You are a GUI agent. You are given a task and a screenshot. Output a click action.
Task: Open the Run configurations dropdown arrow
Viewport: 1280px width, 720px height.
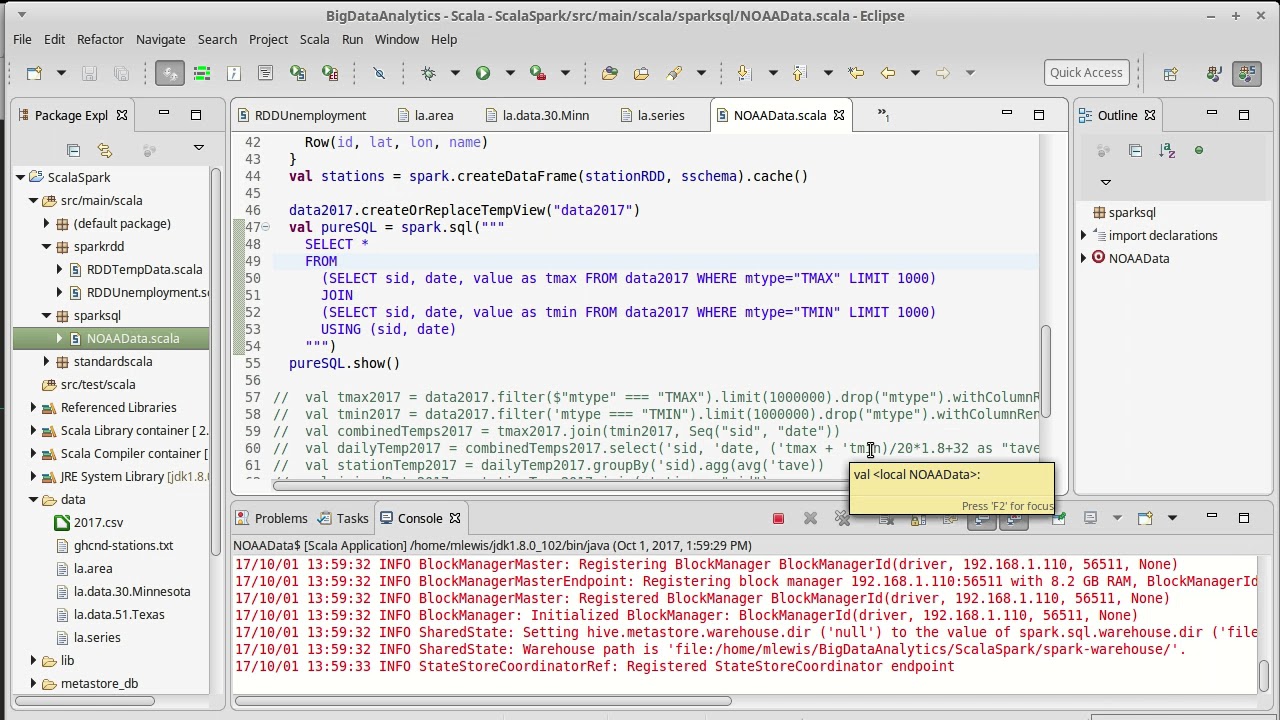[509, 73]
